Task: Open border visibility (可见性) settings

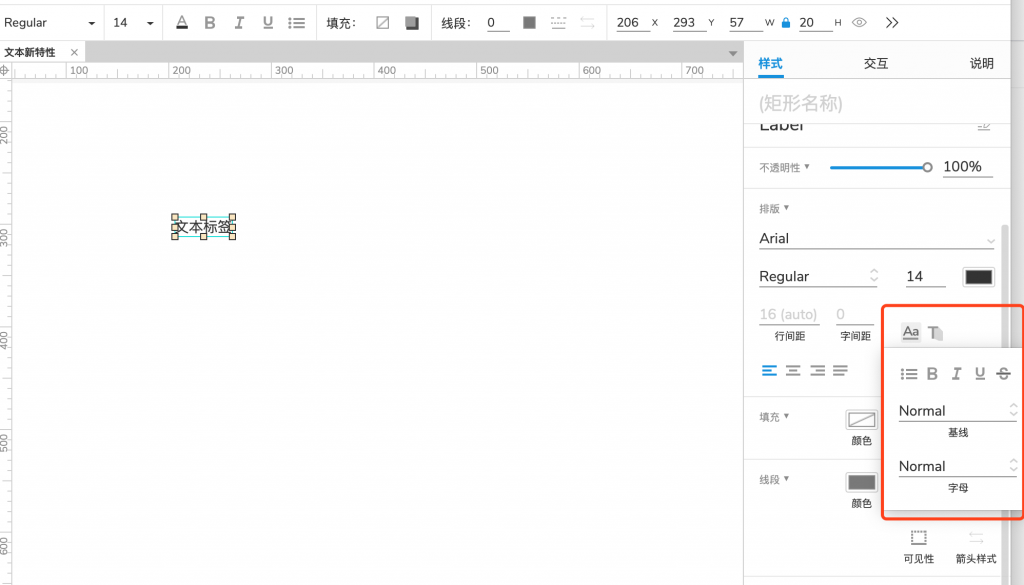Action: tap(919, 545)
